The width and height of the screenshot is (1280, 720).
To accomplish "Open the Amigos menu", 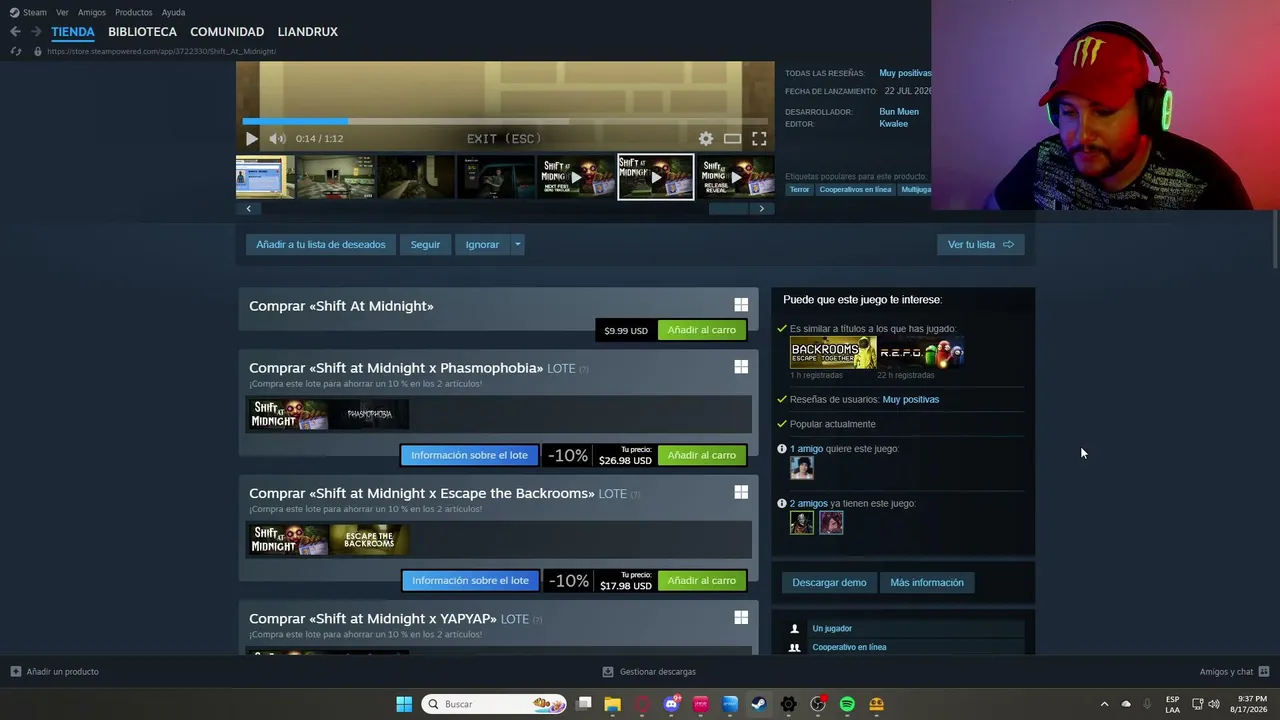I will (92, 12).
